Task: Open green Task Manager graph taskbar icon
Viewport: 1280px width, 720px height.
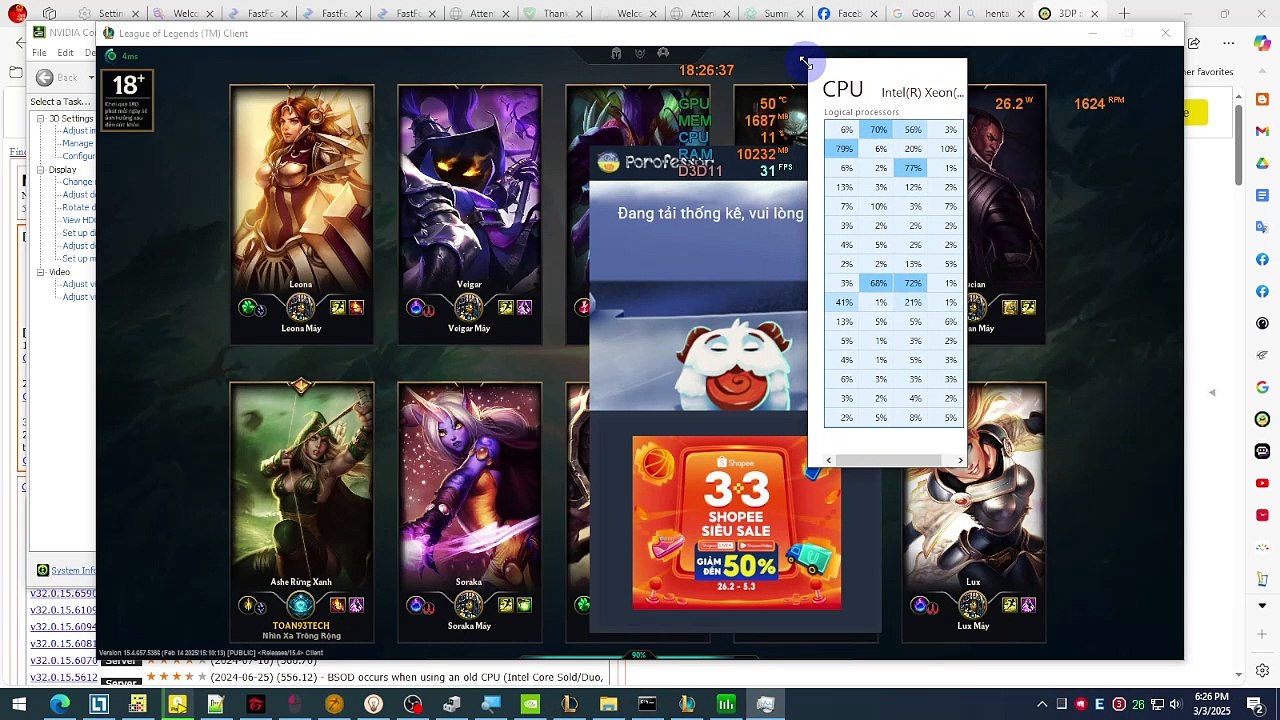Action: (x=726, y=704)
